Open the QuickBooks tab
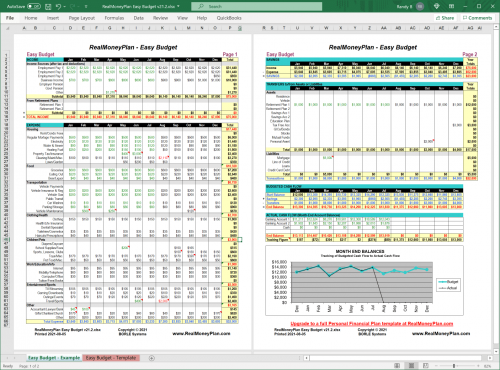 click(x=229, y=18)
